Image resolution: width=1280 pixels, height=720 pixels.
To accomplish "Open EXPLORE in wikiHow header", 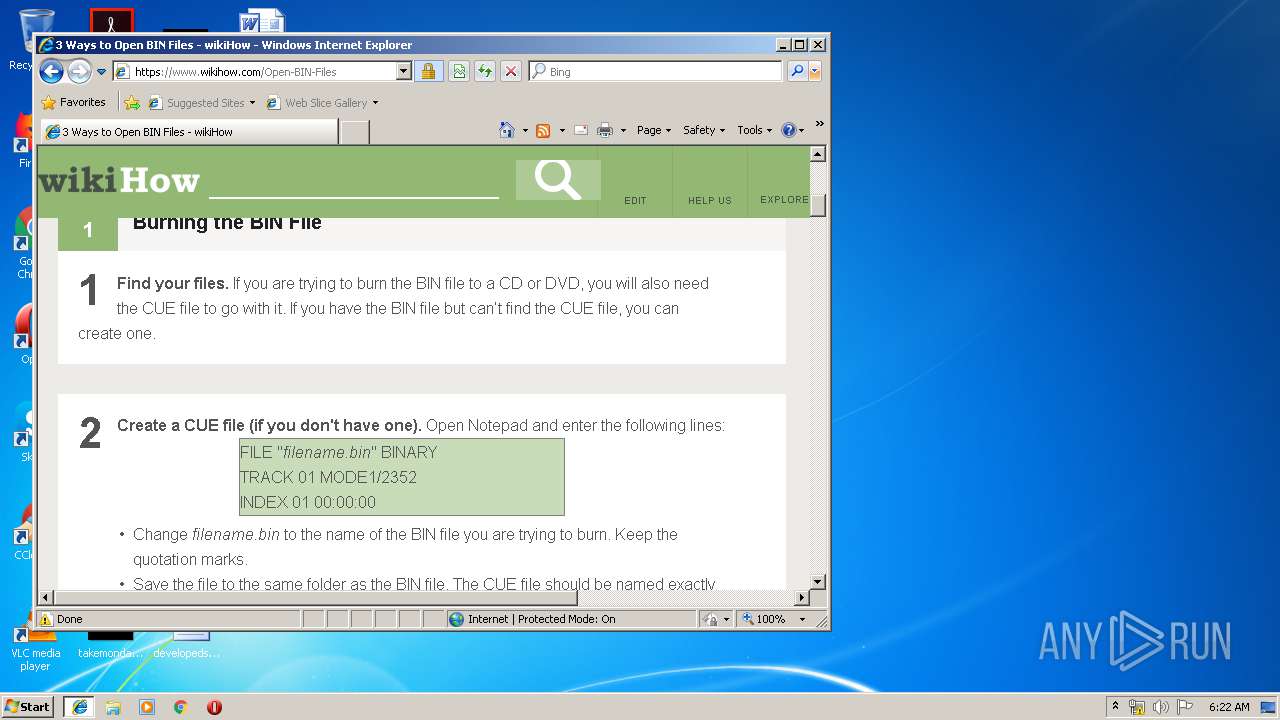I will click(x=784, y=199).
